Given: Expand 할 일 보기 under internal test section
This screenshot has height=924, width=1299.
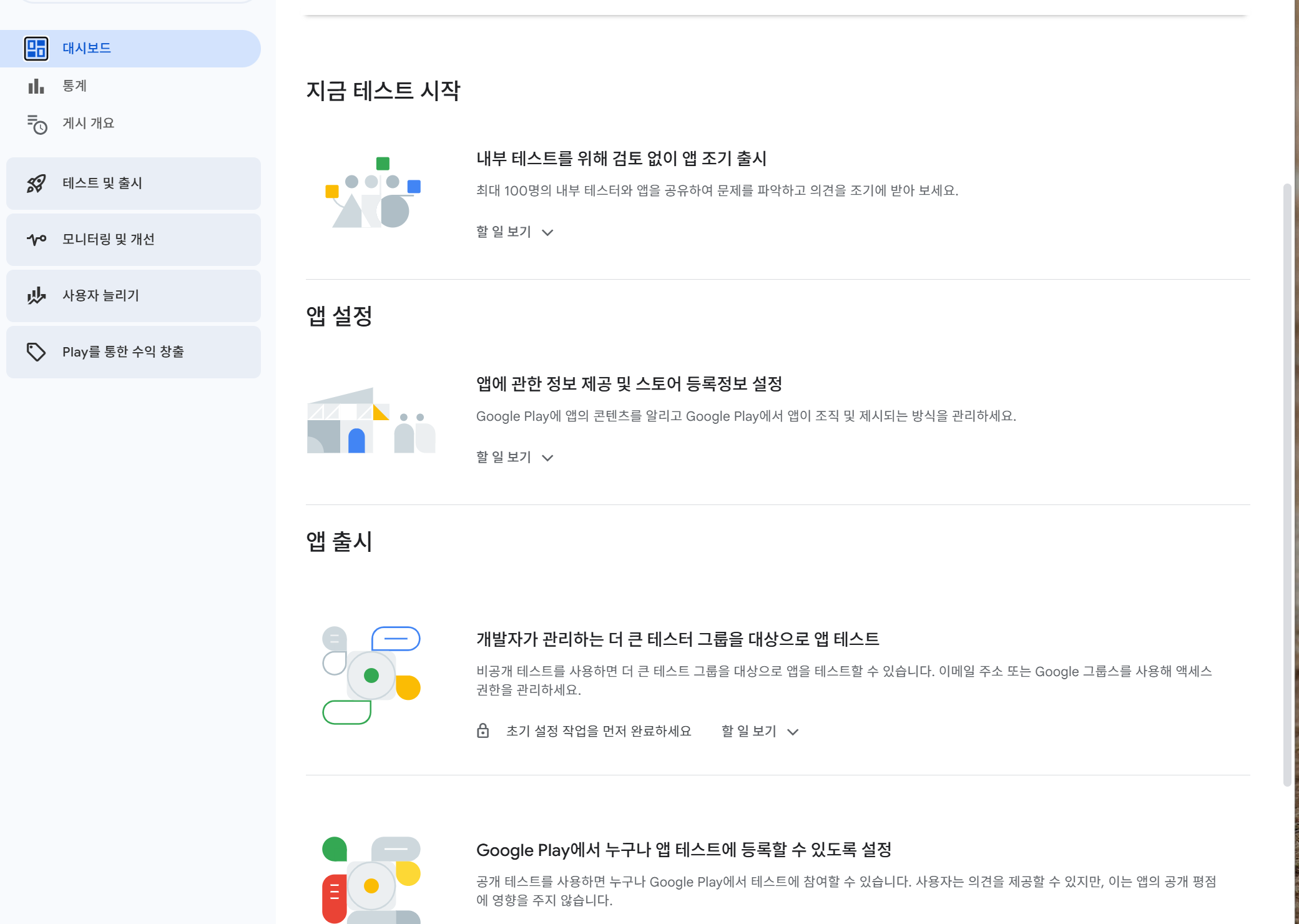Looking at the screenshot, I should point(514,232).
